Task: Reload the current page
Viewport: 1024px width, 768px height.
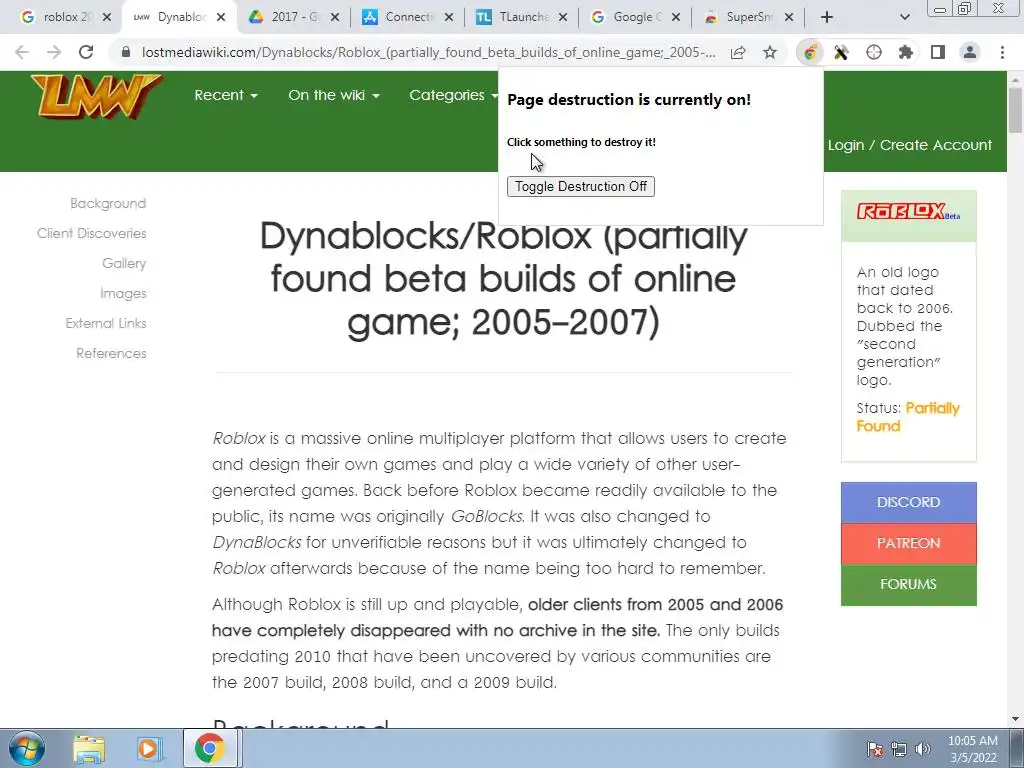Action: [86, 52]
